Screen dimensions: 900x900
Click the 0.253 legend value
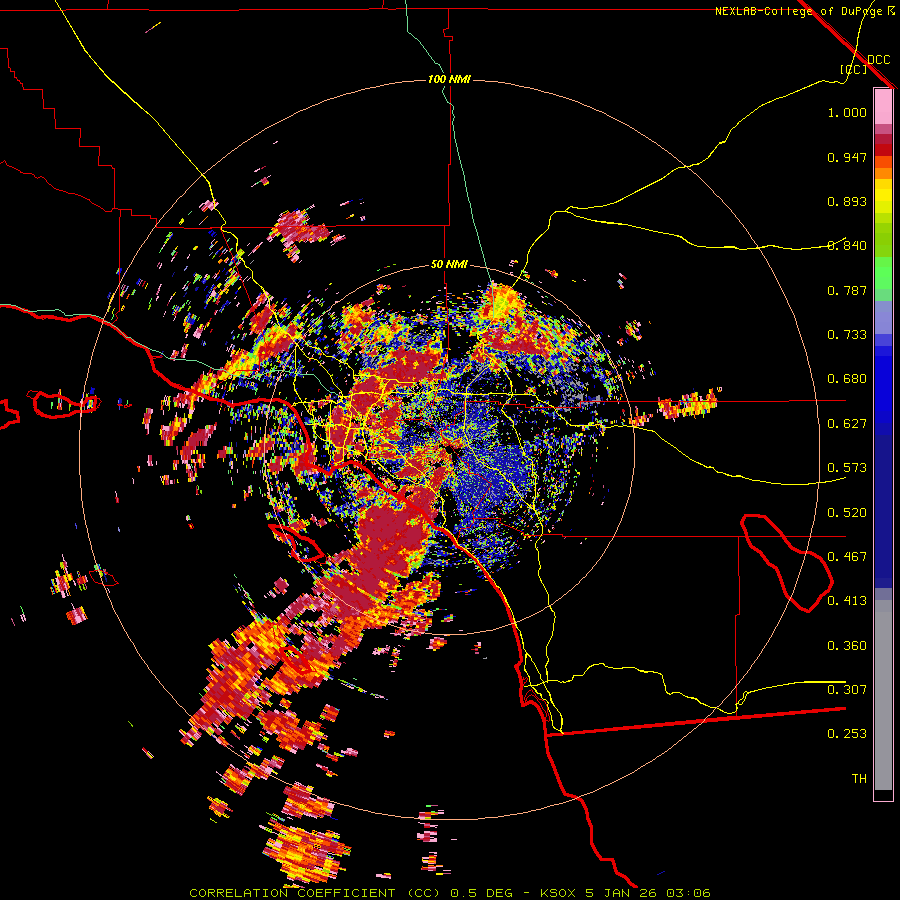tap(847, 734)
